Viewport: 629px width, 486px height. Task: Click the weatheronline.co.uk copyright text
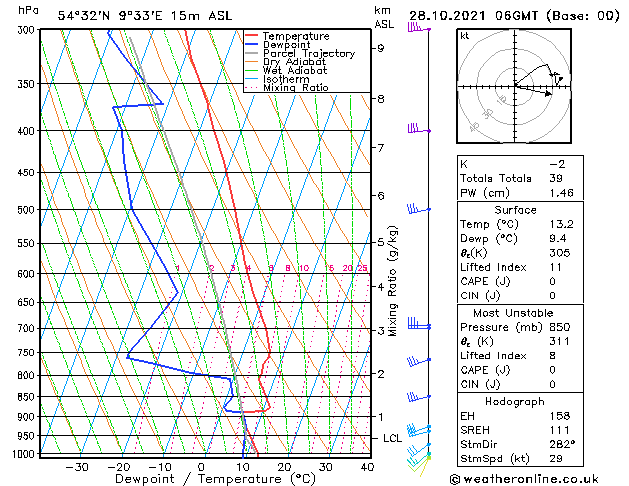pos(524,479)
